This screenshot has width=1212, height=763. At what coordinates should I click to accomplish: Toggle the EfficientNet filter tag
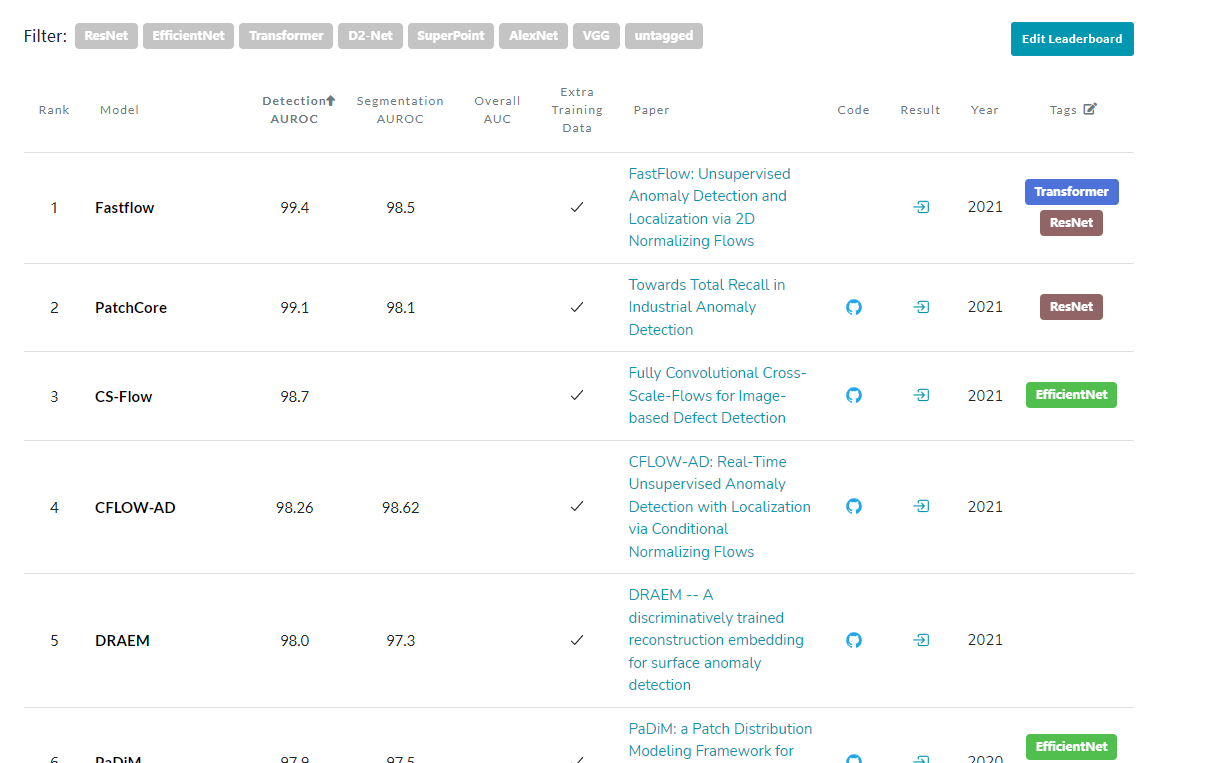point(189,36)
